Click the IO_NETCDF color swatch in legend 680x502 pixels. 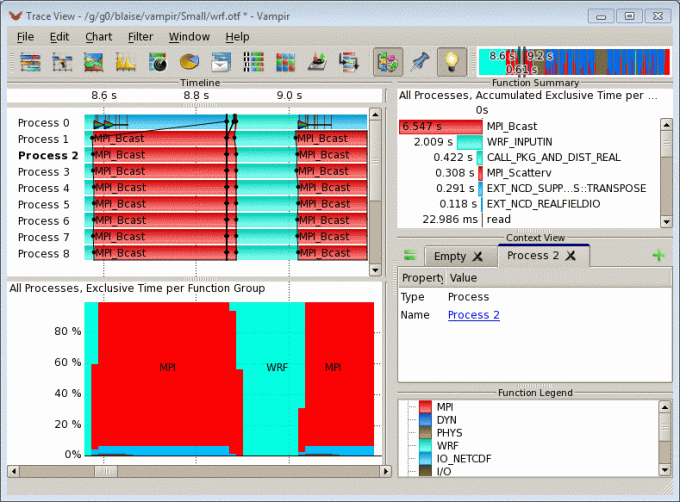click(x=425, y=459)
